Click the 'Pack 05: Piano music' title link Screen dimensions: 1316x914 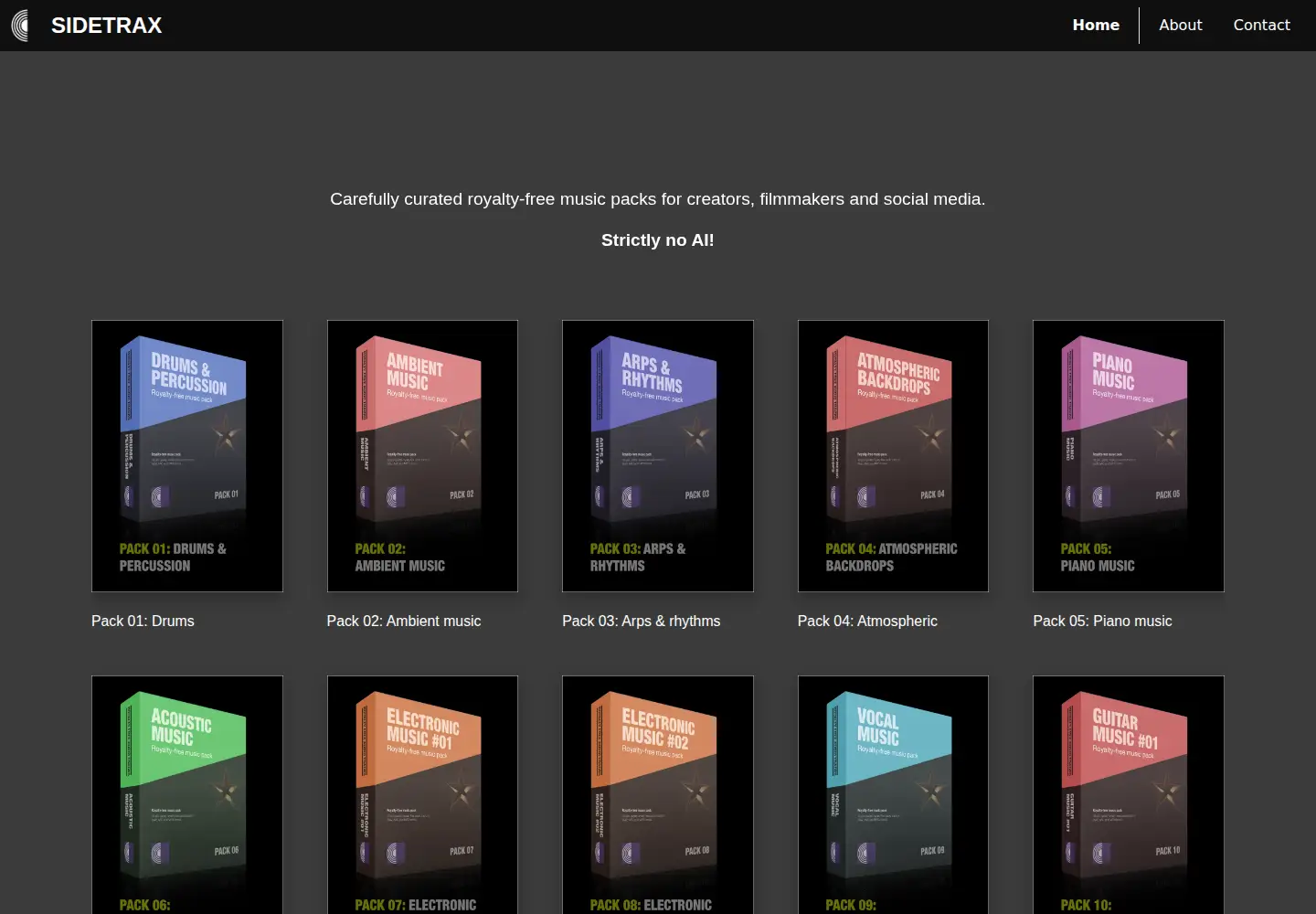click(x=1102, y=621)
